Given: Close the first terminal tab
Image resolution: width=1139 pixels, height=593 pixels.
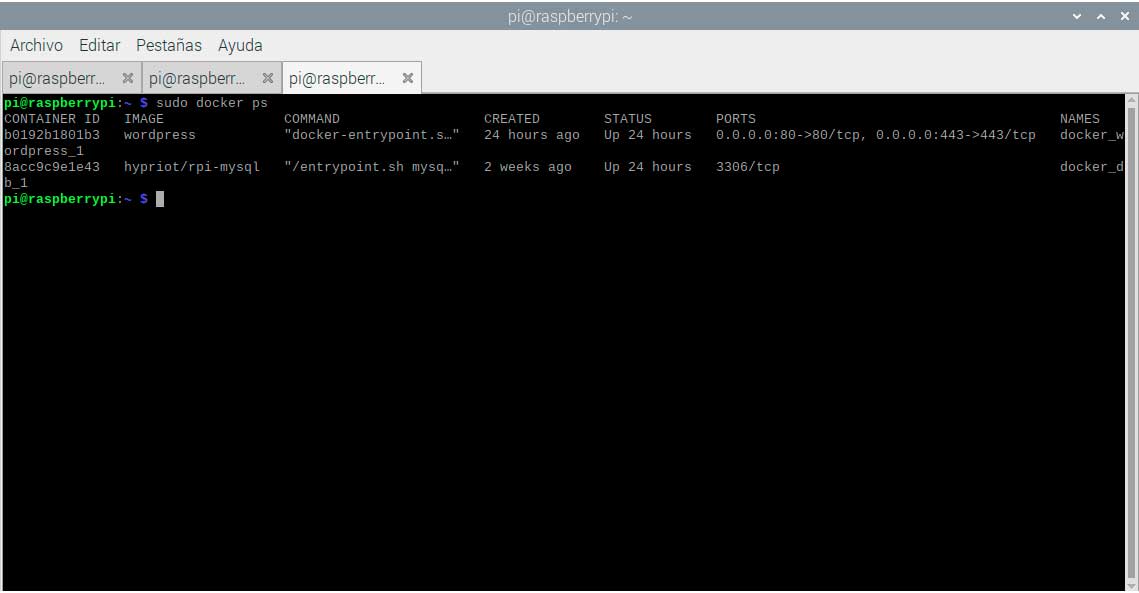Looking at the screenshot, I should [128, 78].
